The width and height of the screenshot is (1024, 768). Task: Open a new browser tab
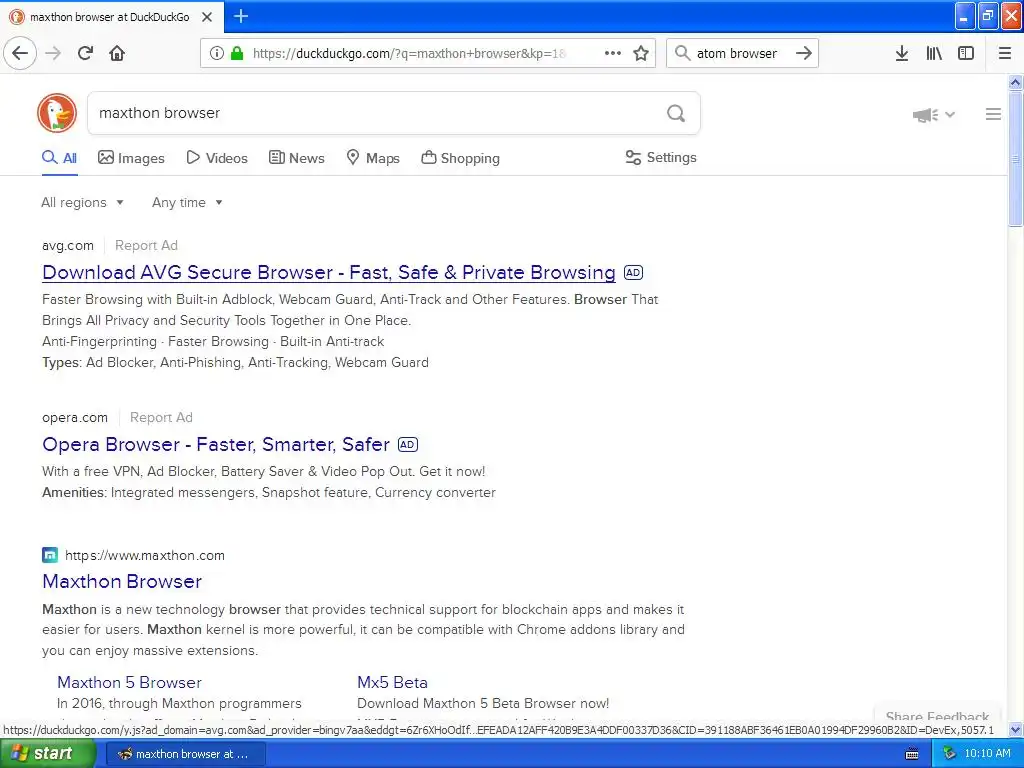coord(241,16)
